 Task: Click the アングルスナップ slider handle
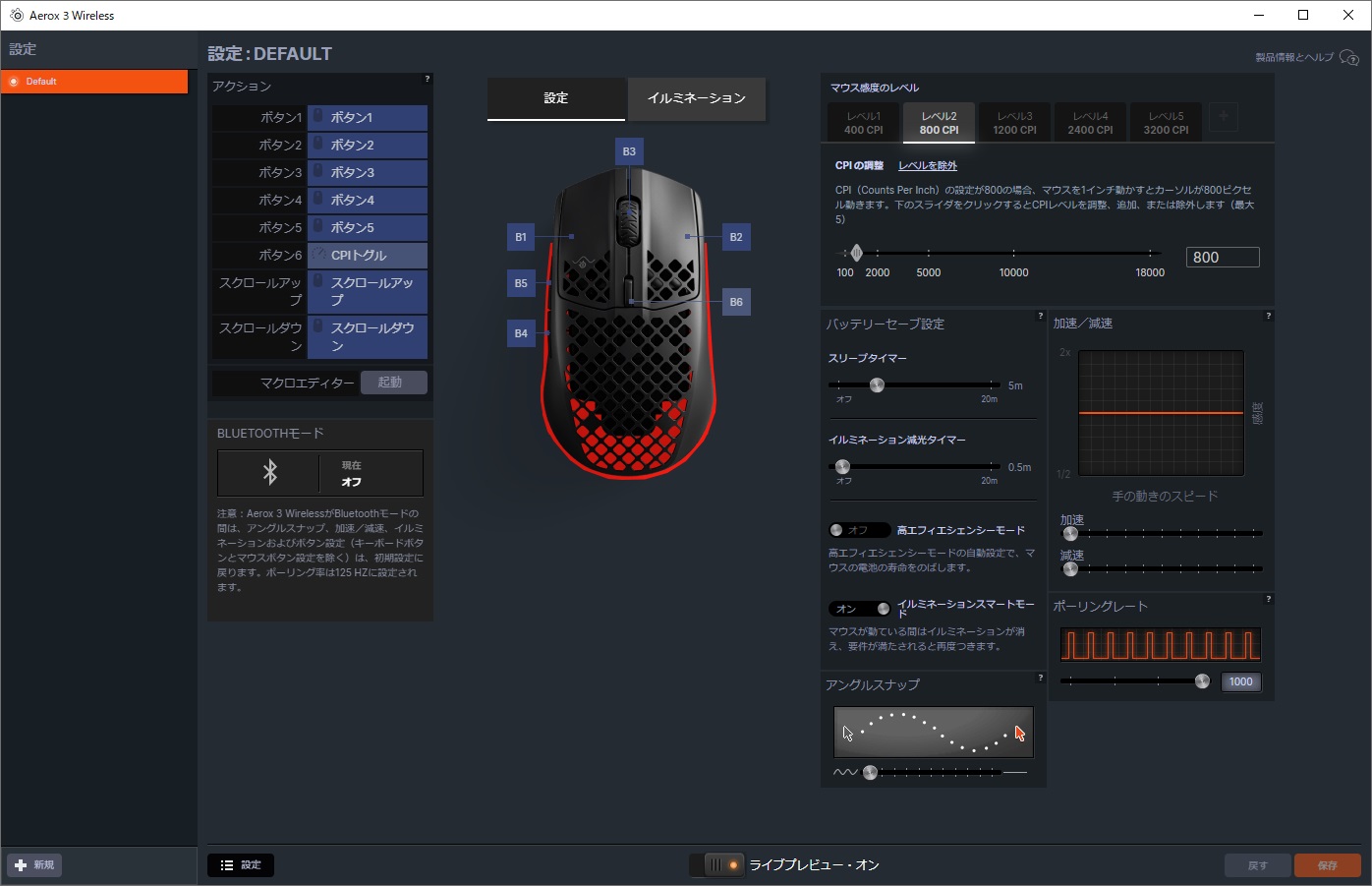870,773
